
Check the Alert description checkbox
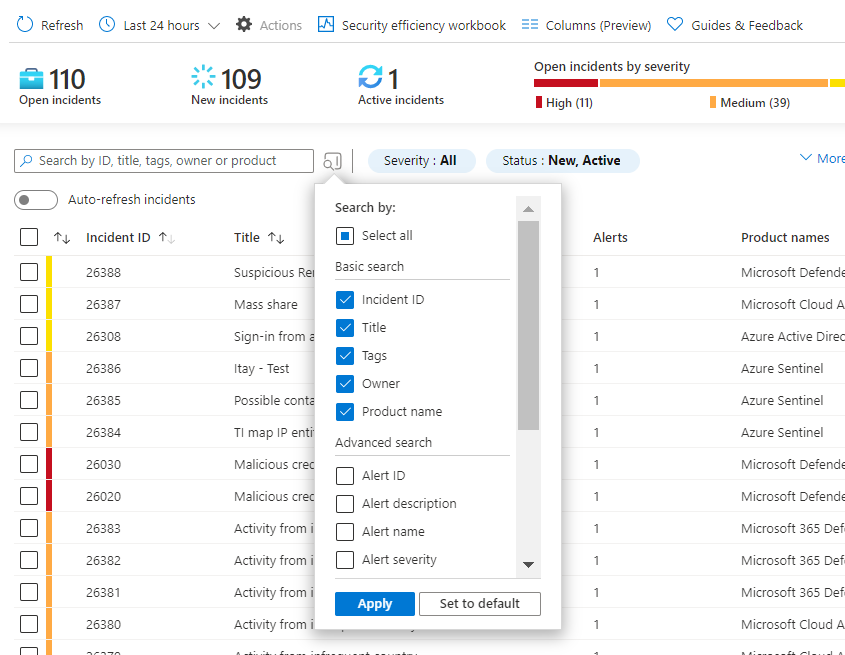[345, 504]
